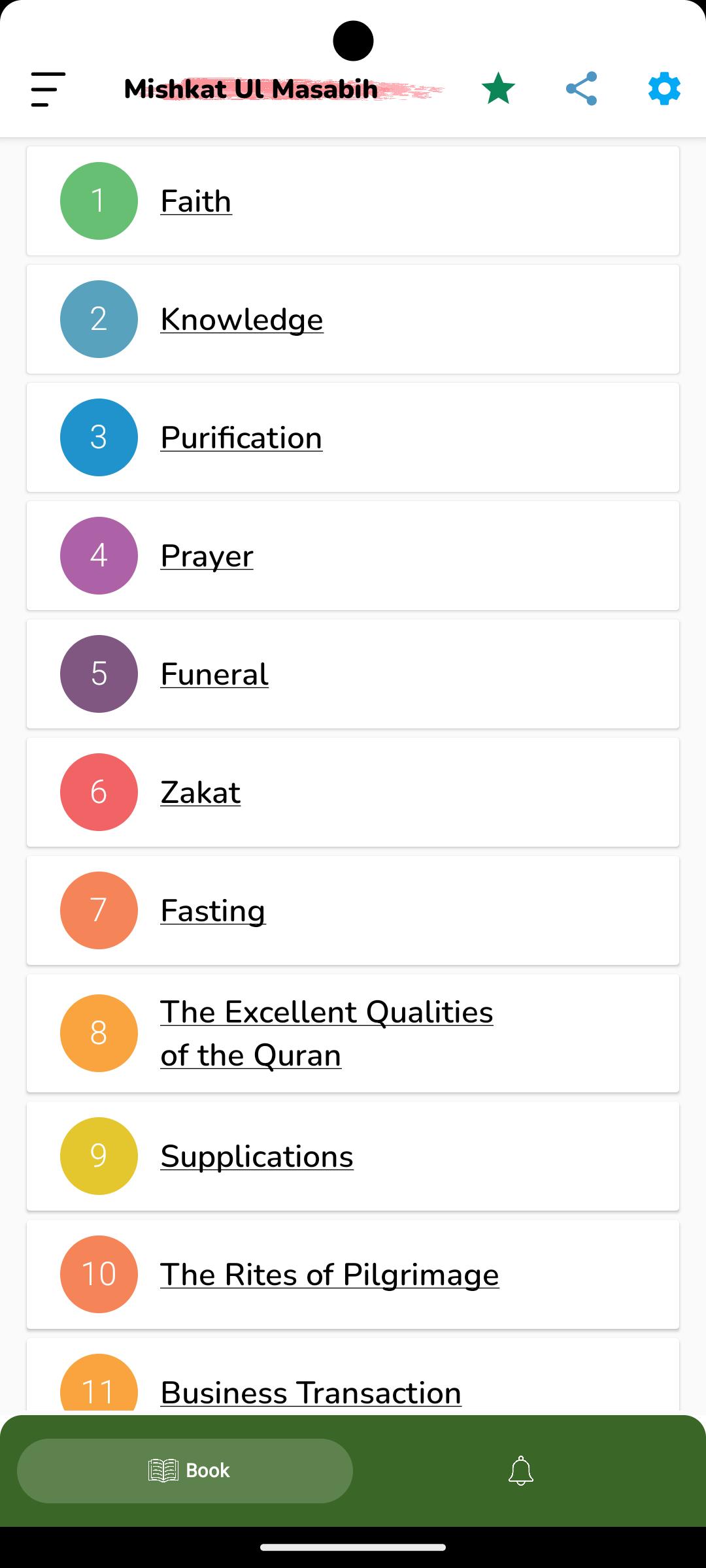The width and height of the screenshot is (706, 1568).
Task: Tap the yellow number 9 circle
Action: [99, 1156]
